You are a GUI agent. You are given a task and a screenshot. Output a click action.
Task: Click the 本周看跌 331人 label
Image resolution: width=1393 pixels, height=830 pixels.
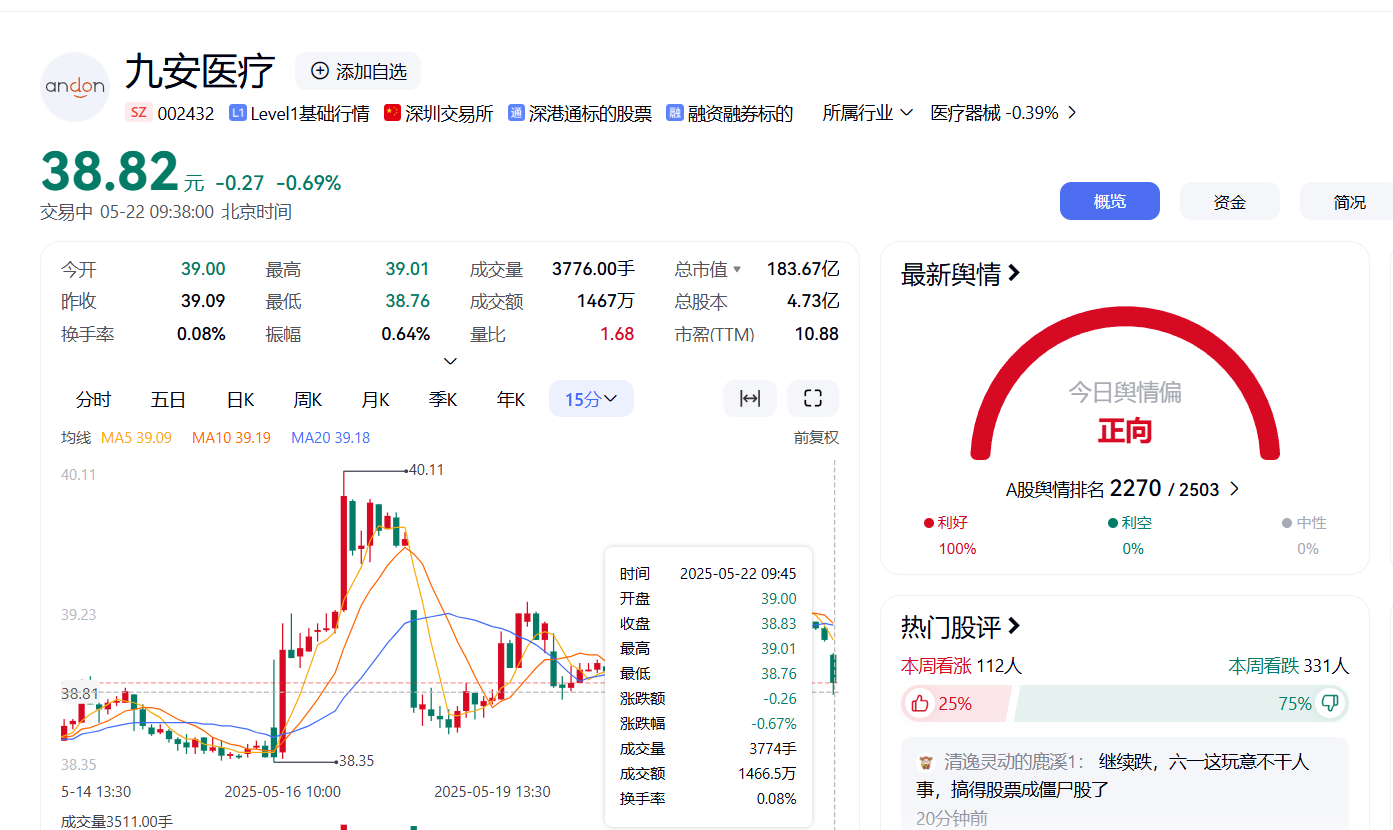click(1288, 666)
